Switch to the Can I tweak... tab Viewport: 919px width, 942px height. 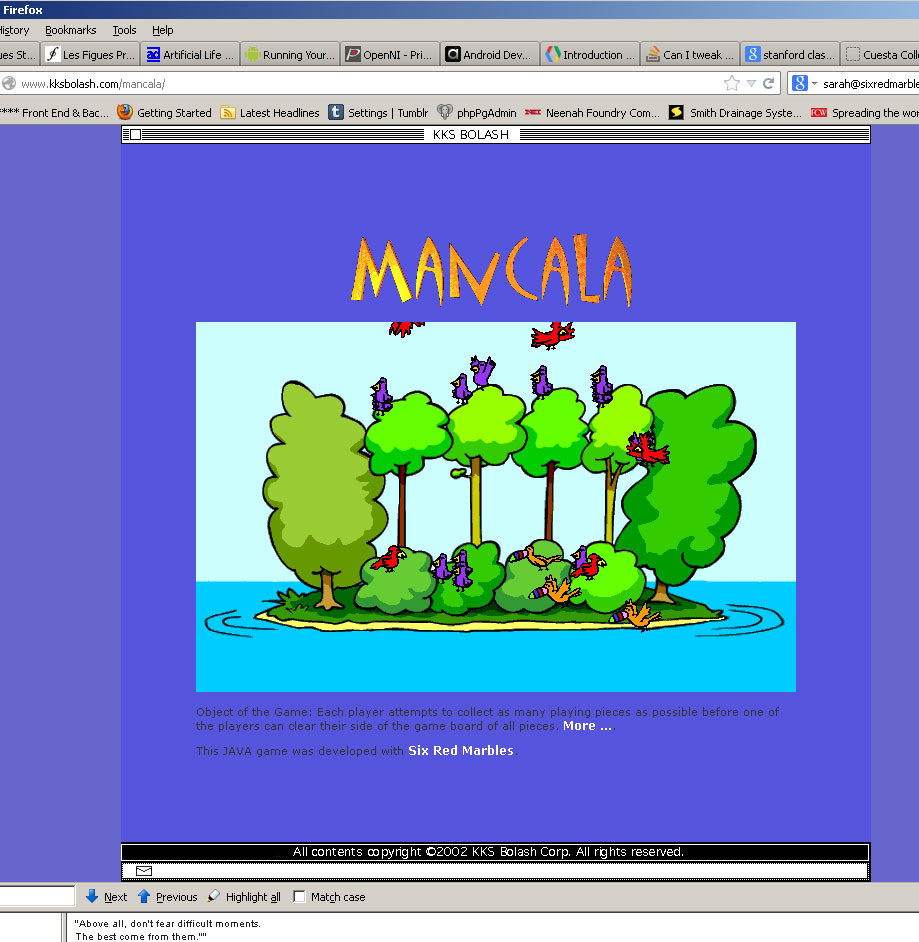690,55
